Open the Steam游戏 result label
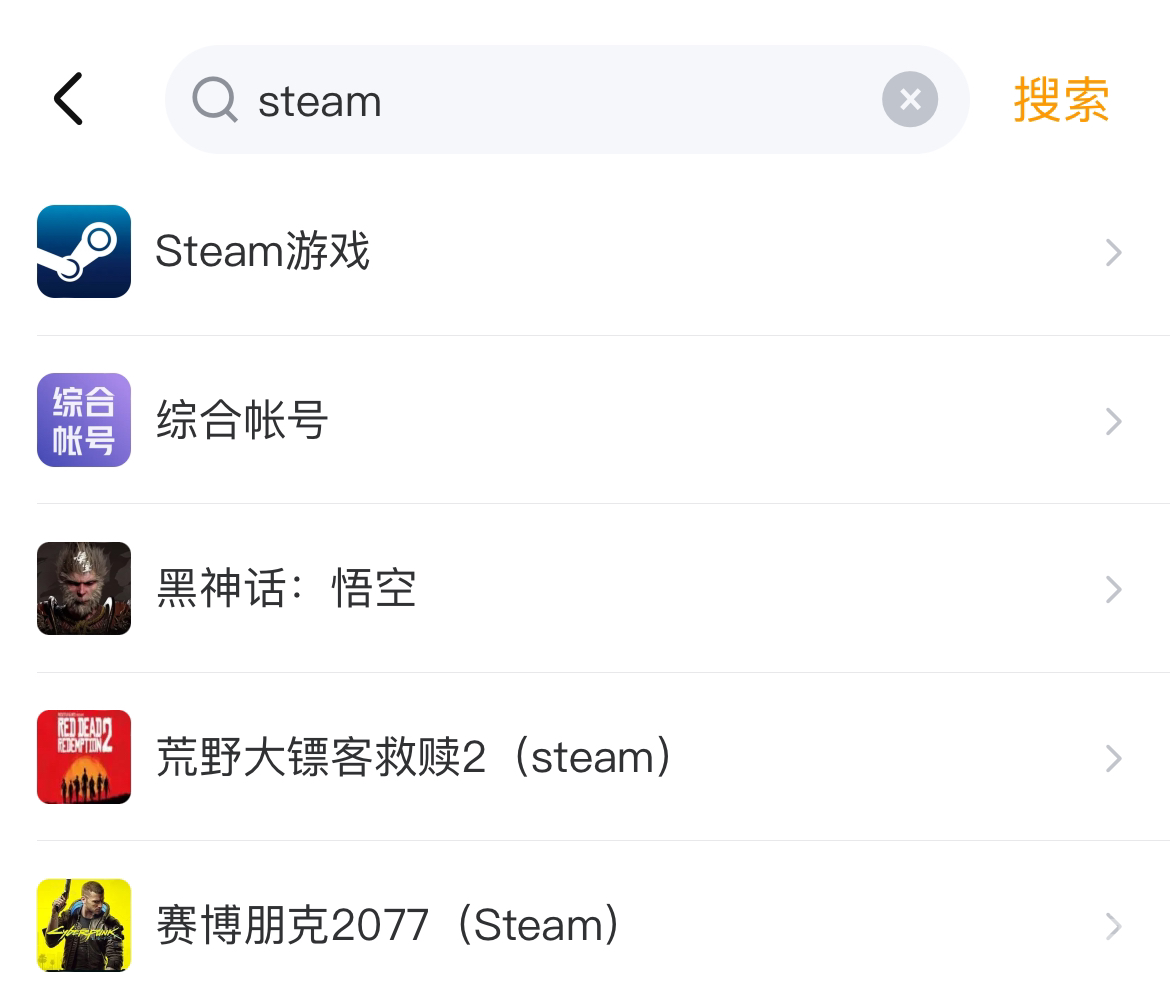 (262, 251)
